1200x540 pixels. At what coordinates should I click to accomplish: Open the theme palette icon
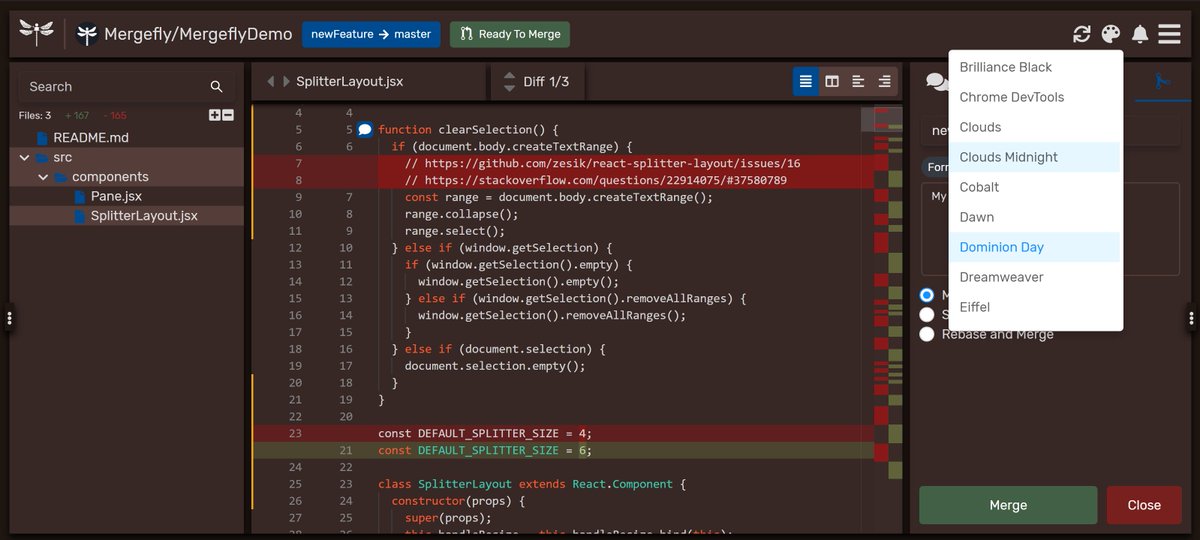1111,34
